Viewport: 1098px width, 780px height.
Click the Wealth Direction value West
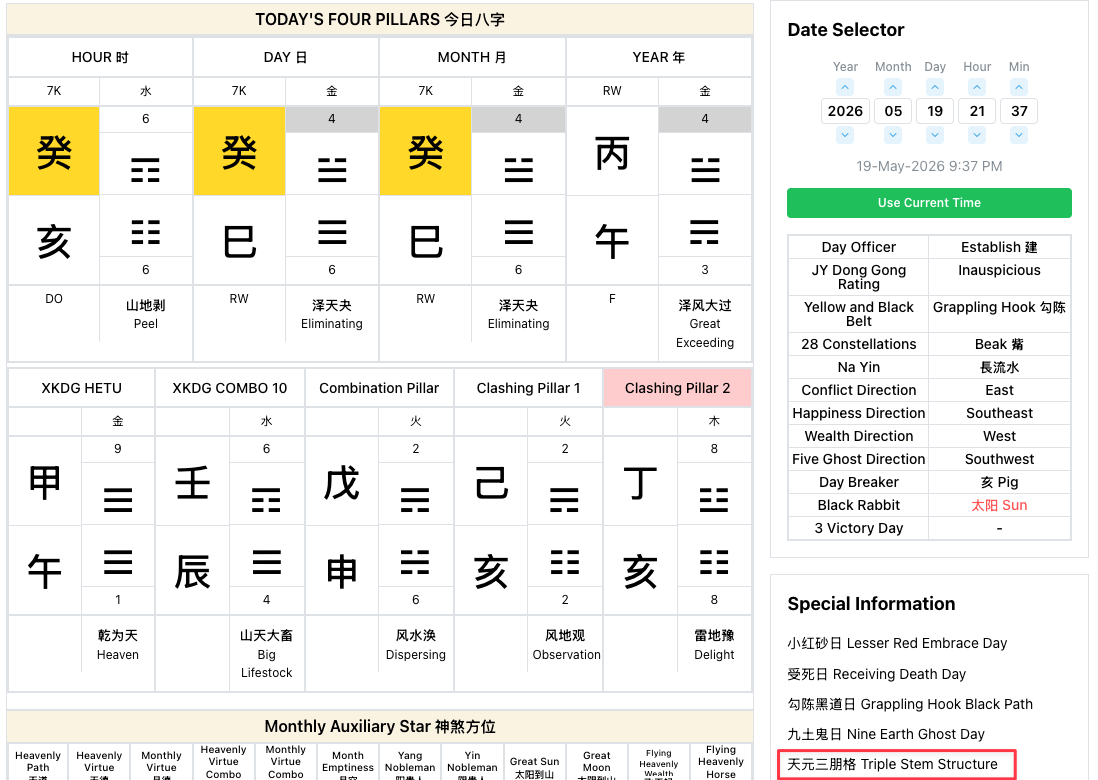[x=999, y=436]
